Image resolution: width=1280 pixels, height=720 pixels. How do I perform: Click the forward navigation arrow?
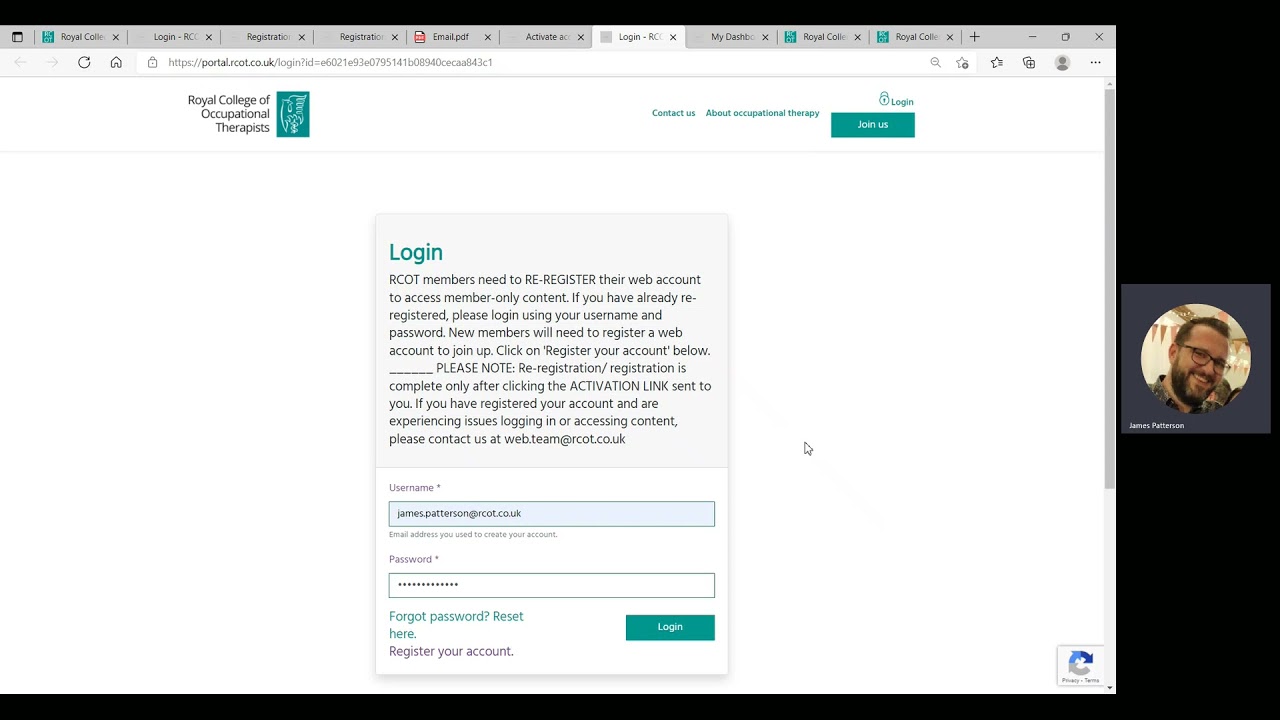tap(52, 62)
